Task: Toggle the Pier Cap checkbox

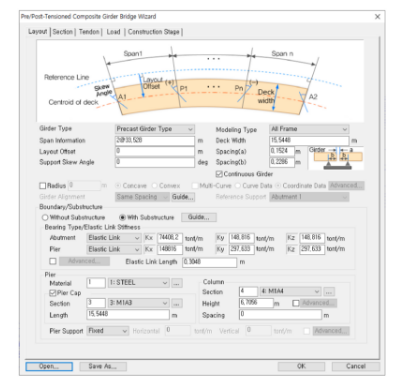Action: tap(52, 293)
